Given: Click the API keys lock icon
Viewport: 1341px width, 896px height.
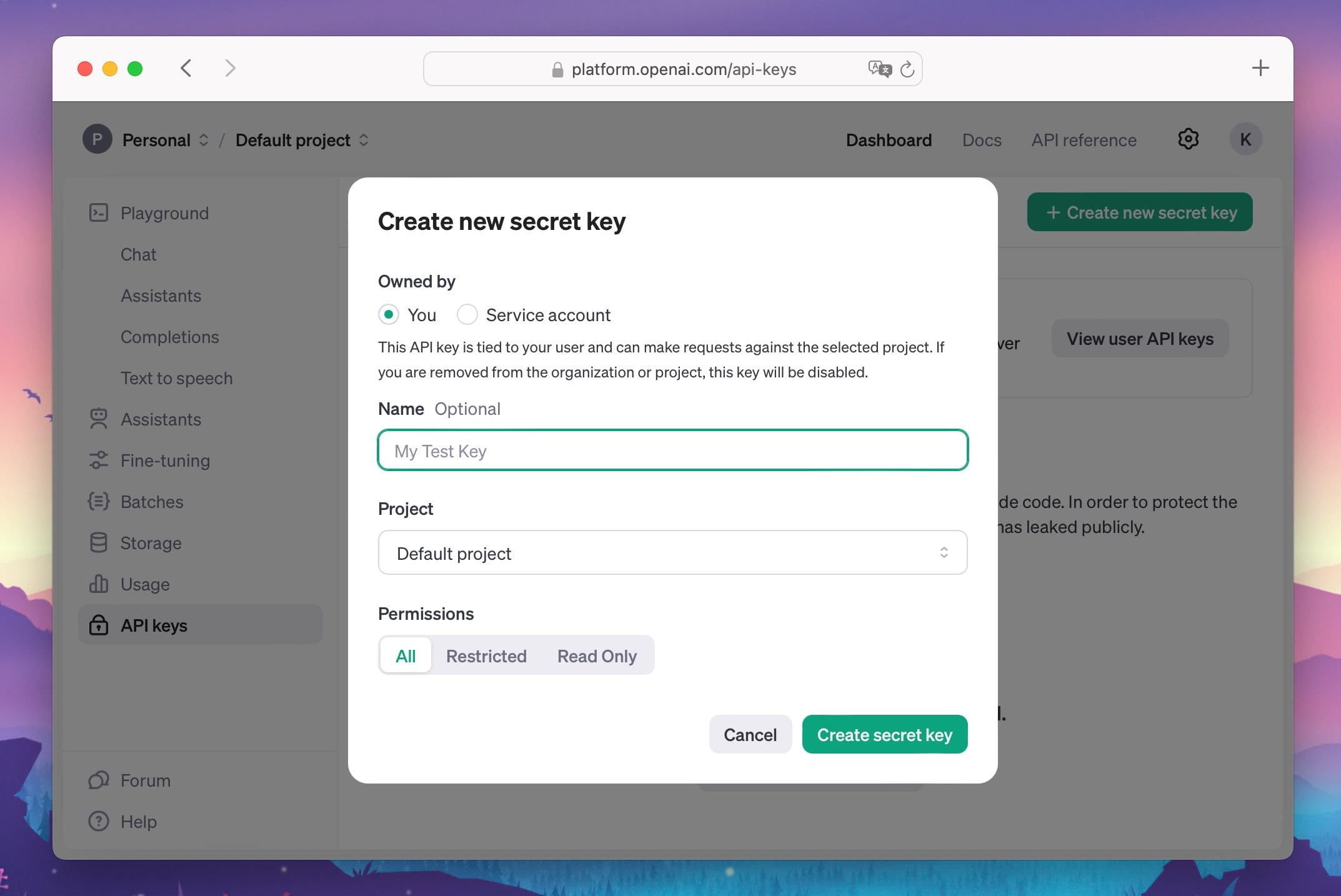Looking at the screenshot, I should [99, 625].
